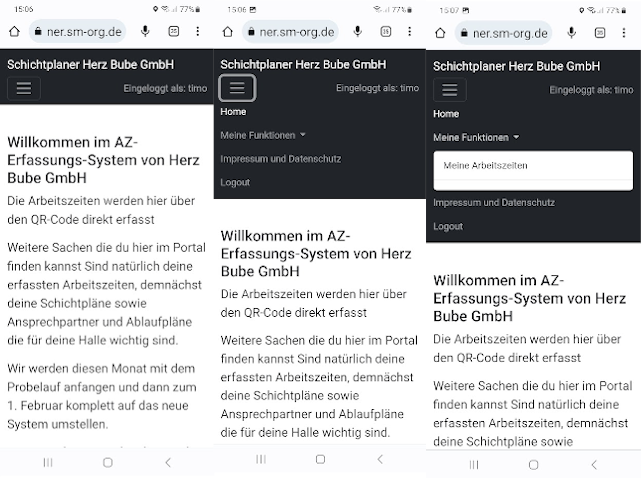Image resolution: width=641 pixels, height=488 pixels.
Task: Click Logout in the middle screenshot's menu
Action: click(x=235, y=182)
